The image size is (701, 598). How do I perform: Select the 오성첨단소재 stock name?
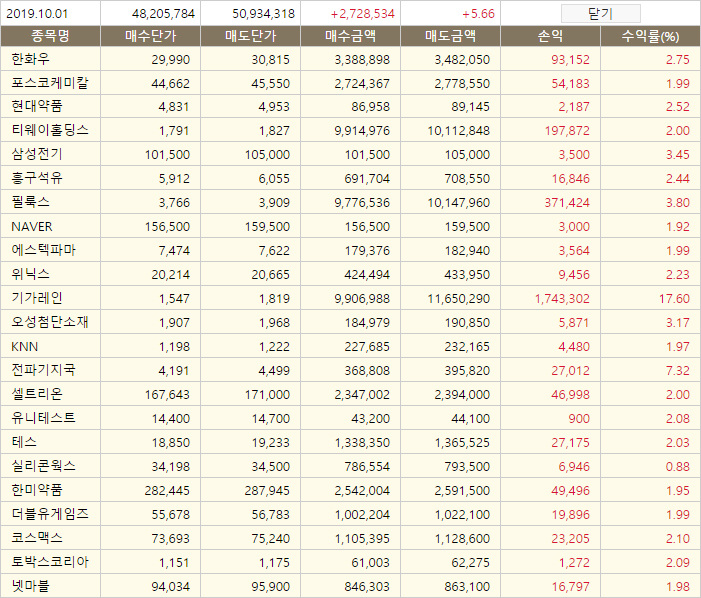pos(50,322)
